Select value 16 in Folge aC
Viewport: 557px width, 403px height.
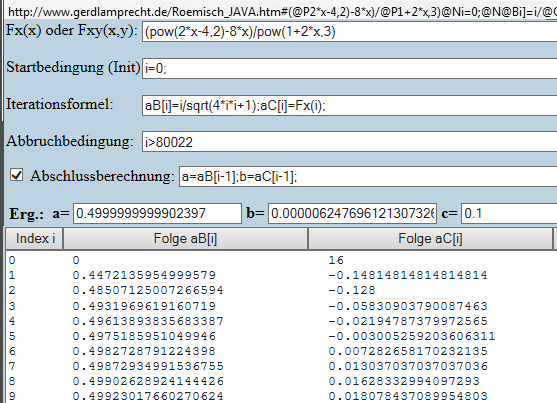tap(336, 260)
